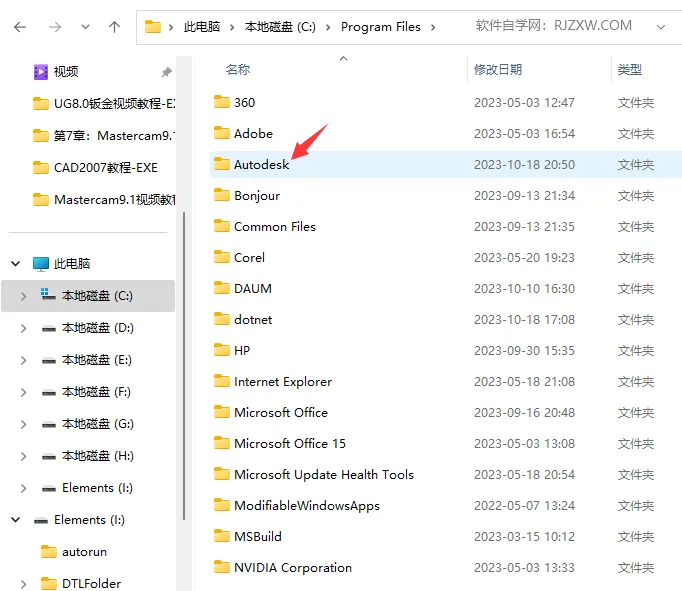Select the Microsoft Office folder icon
The image size is (682, 591).
221,412
